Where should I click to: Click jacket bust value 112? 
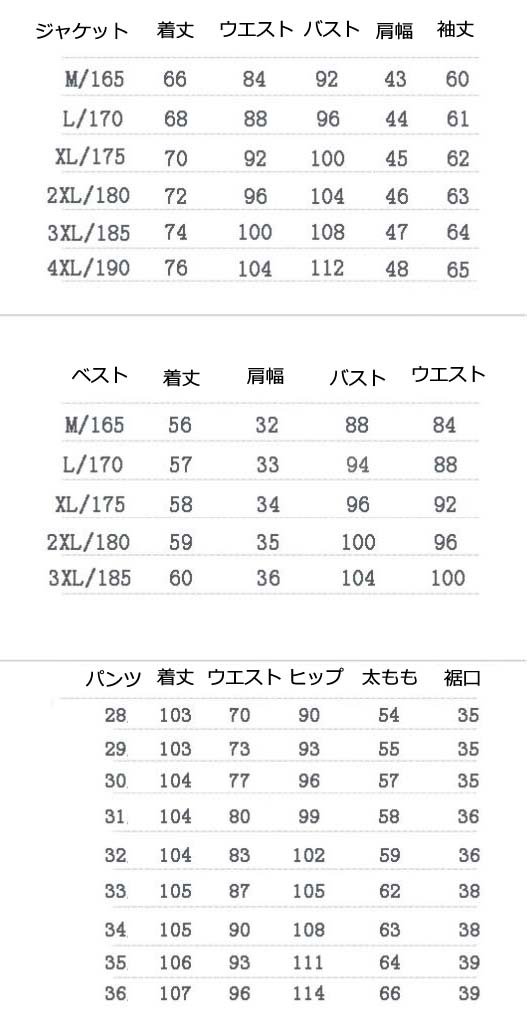click(328, 268)
